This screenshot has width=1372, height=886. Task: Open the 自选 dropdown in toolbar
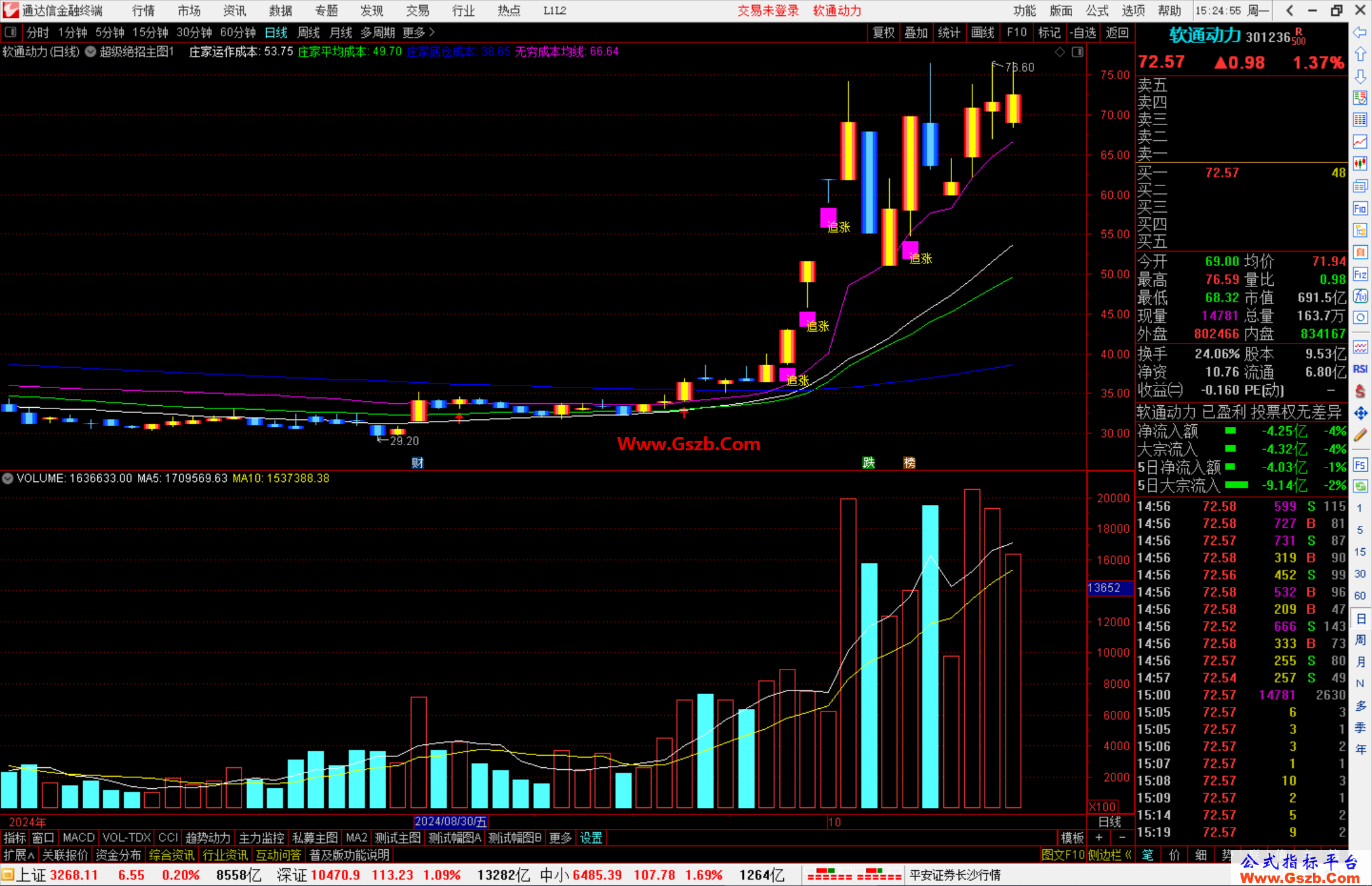coord(1083,32)
